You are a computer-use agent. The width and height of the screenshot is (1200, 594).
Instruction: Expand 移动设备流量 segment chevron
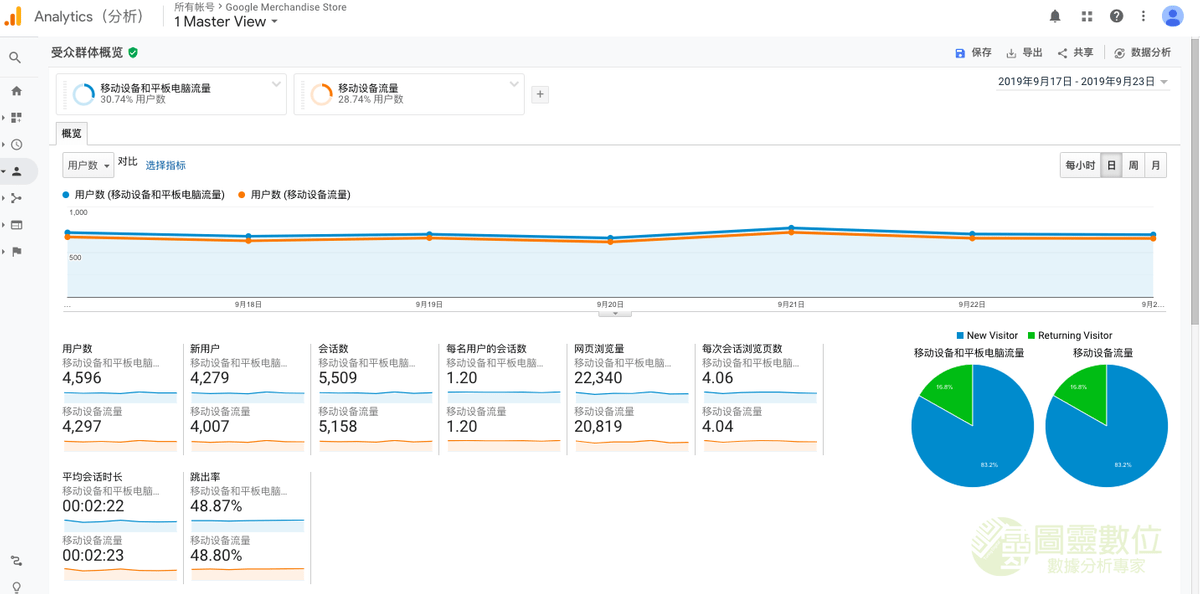tap(514, 84)
